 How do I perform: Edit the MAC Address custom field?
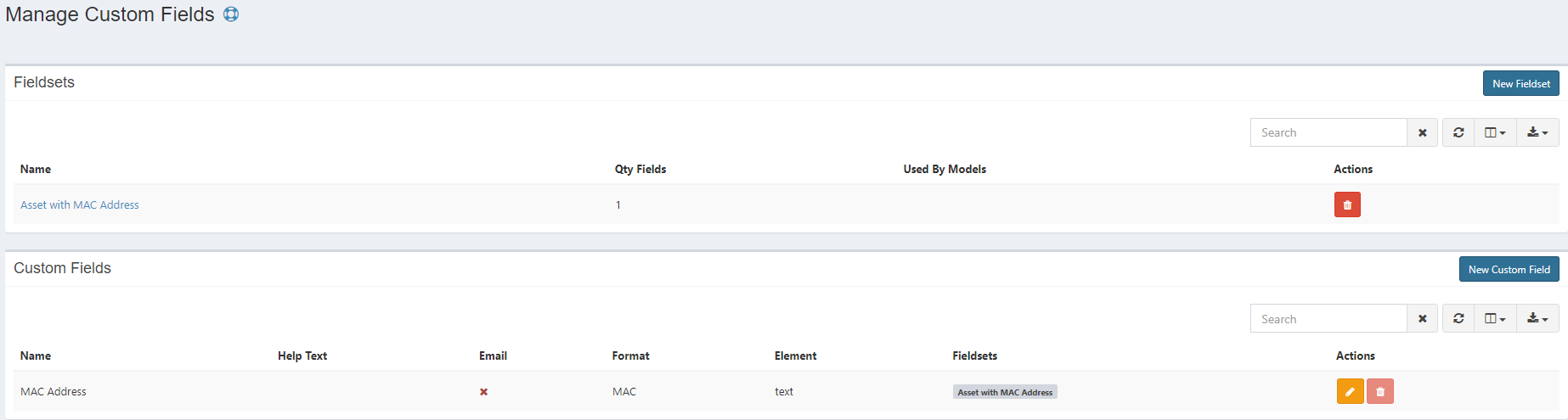click(1350, 391)
